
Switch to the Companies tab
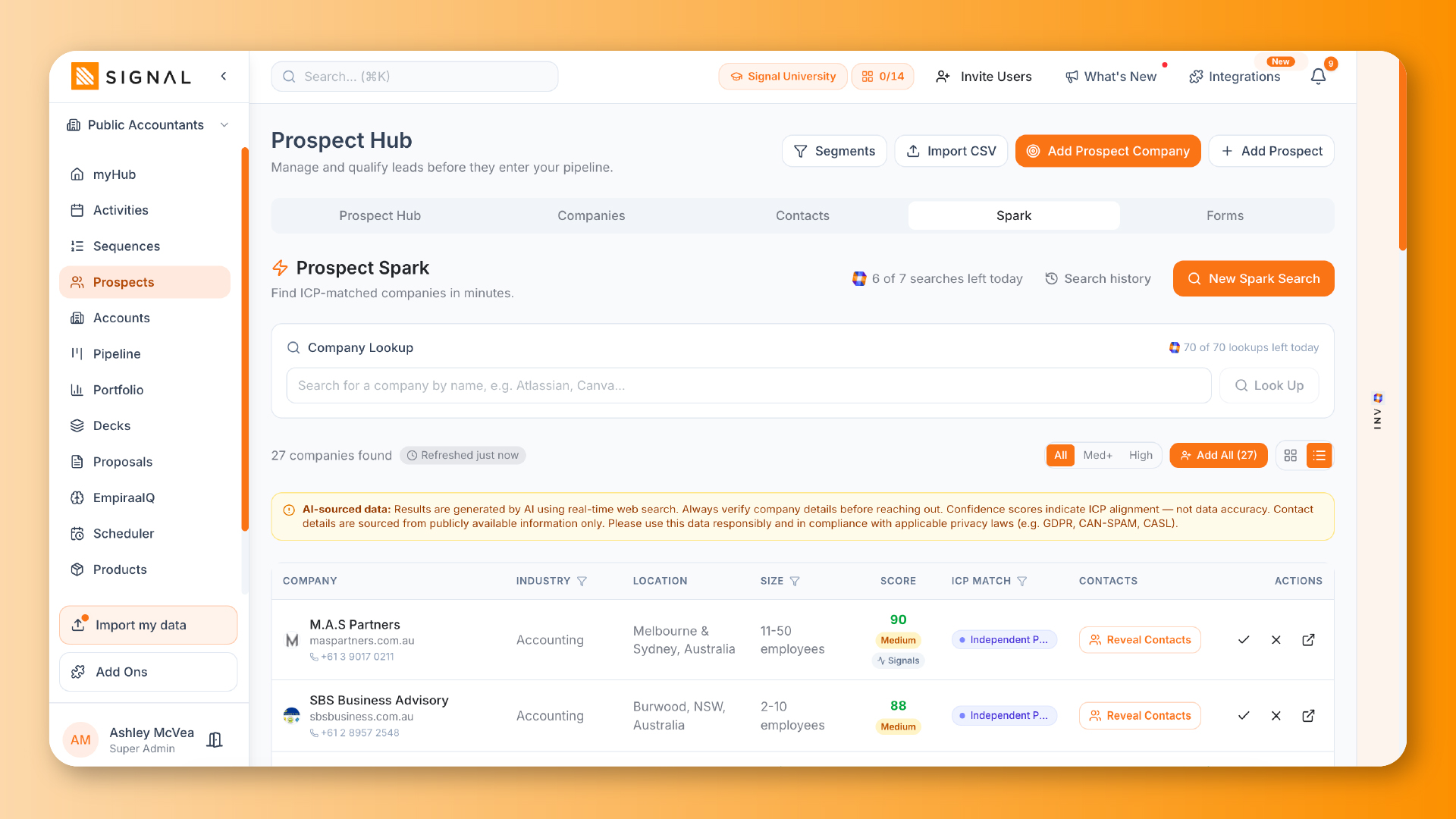591,215
